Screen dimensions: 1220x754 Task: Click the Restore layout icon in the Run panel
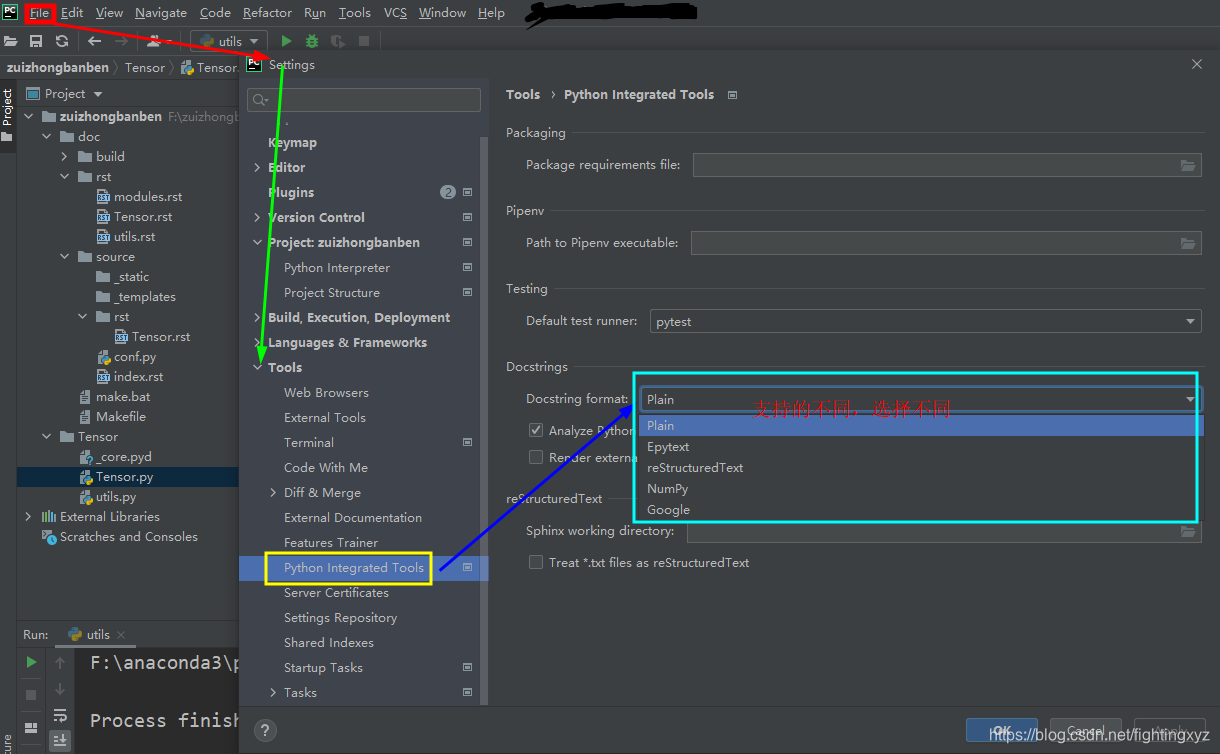tap(31, 729)
